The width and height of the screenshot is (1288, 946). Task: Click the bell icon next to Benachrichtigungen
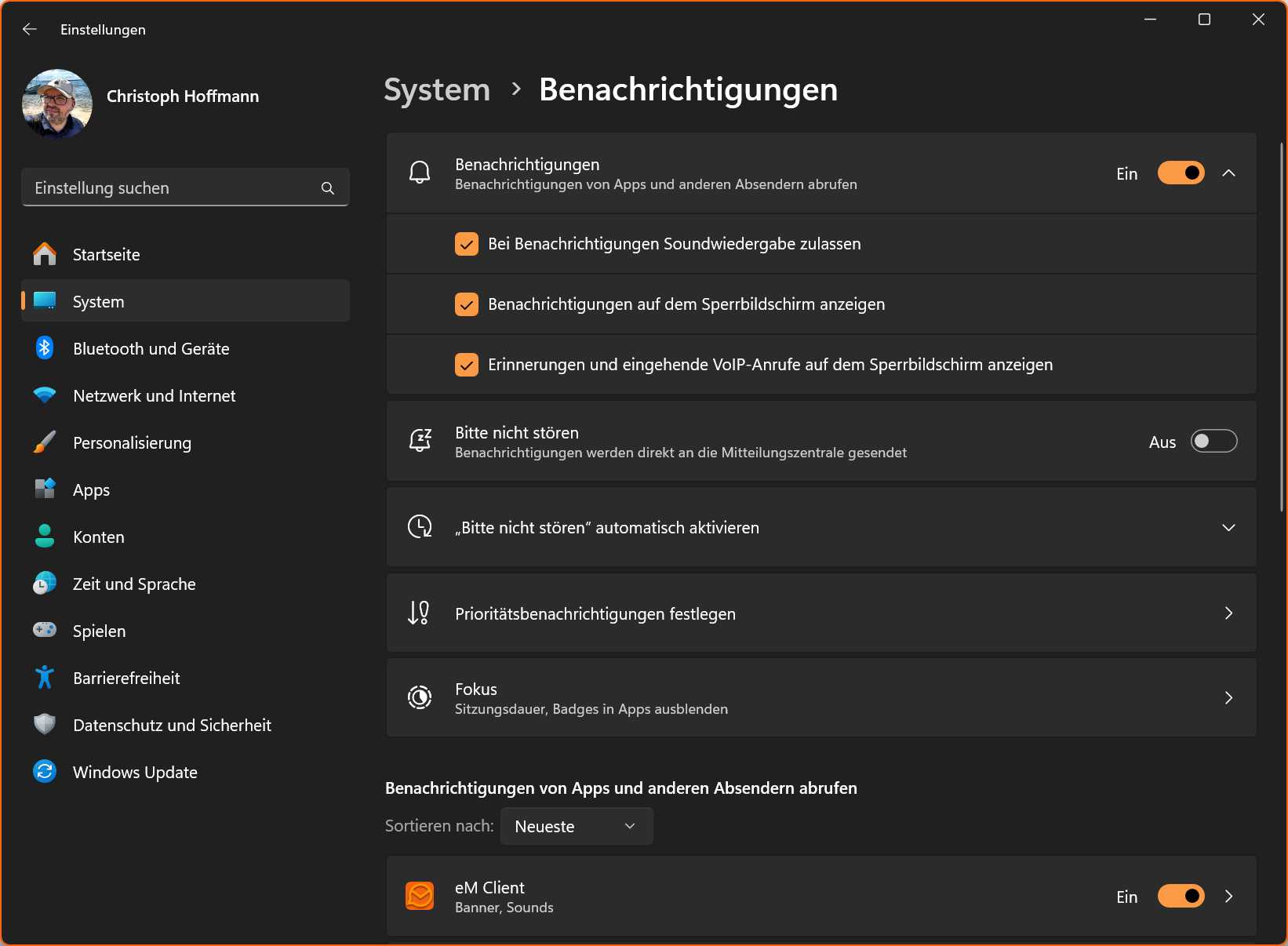420,173
